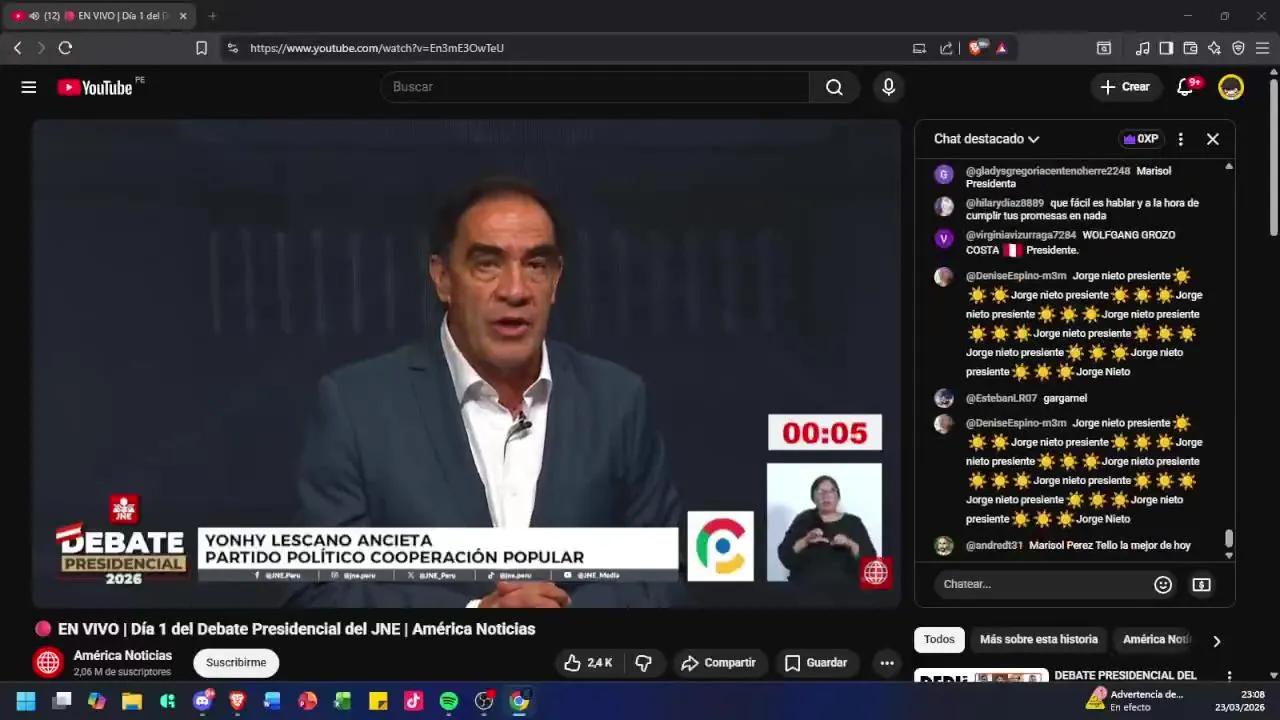Open File Explorer from the taskbar
The image size is (1280, 720).
(132, 701)
